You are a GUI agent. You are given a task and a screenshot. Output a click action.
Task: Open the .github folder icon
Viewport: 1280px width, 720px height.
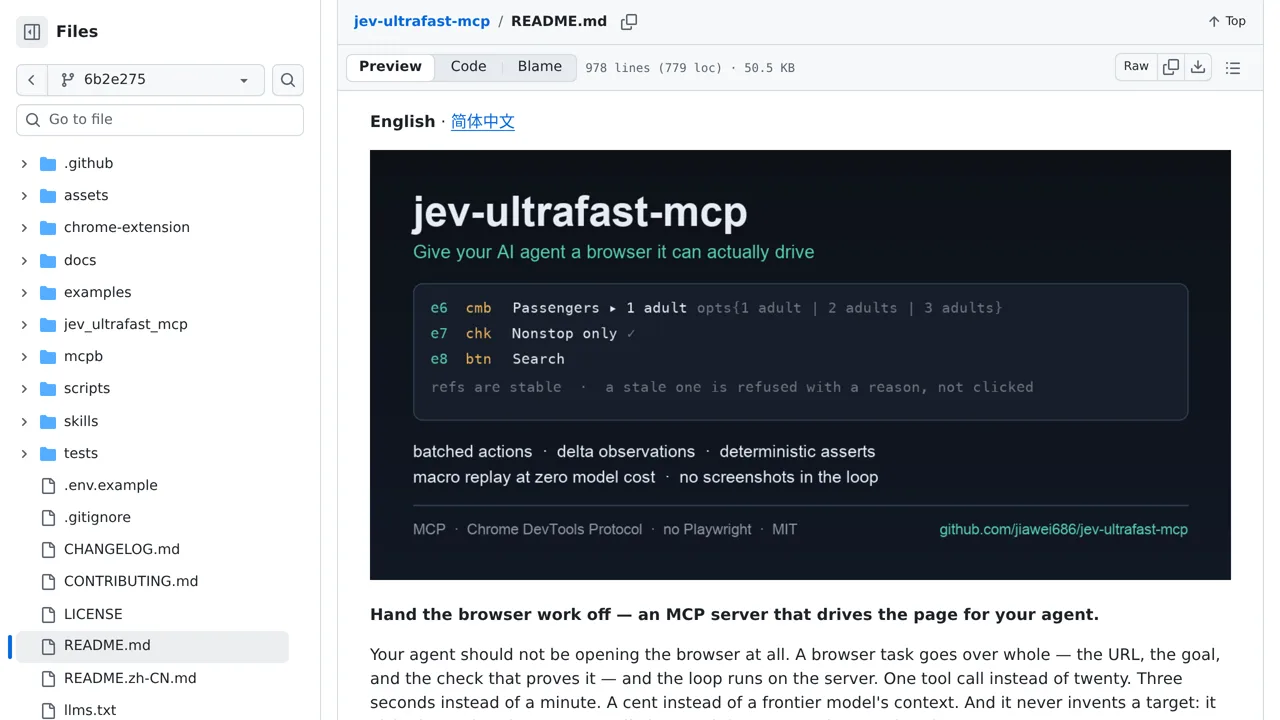(48, 164)
